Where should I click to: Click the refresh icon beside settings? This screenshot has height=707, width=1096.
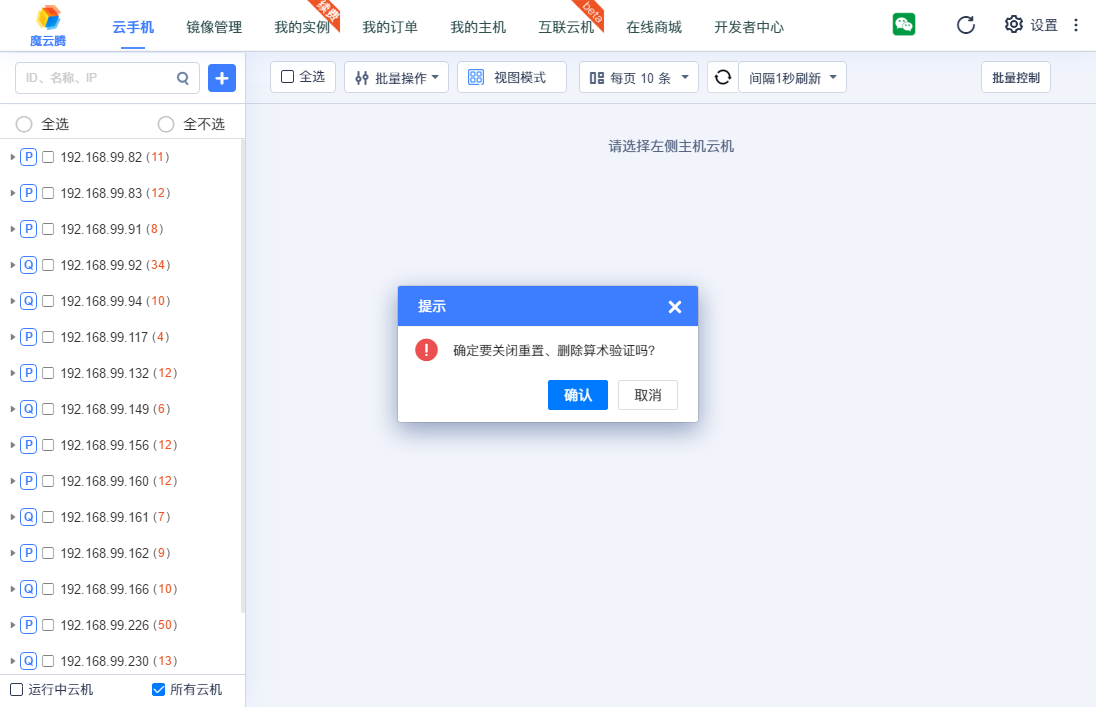point(965,25)
